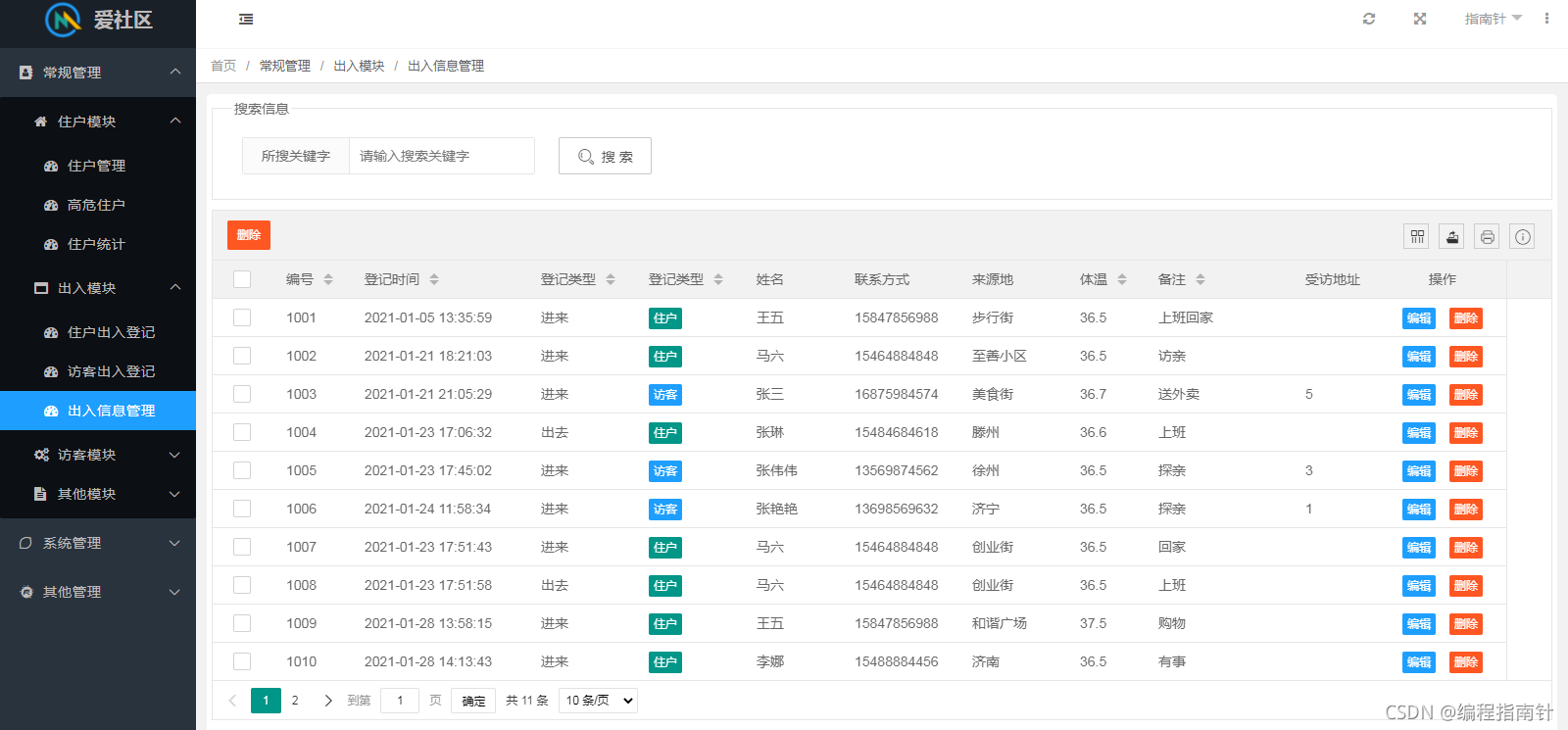Click phone number 15488884456
Screen dimensions: 1568x730
click(897, 661)
